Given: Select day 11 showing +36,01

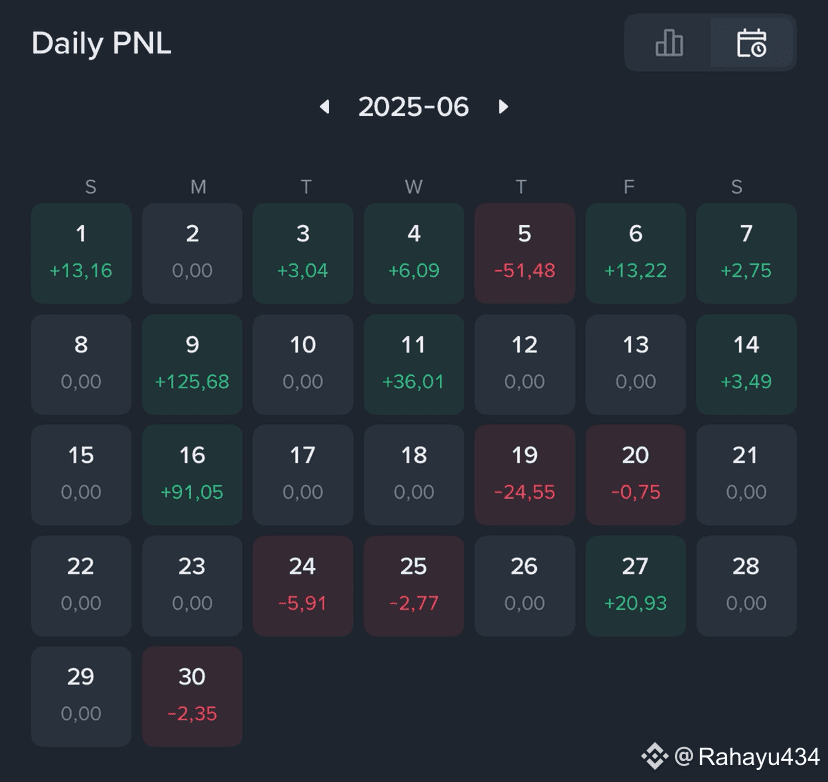Looking at the screenshot, I should [x=414, y=364].
